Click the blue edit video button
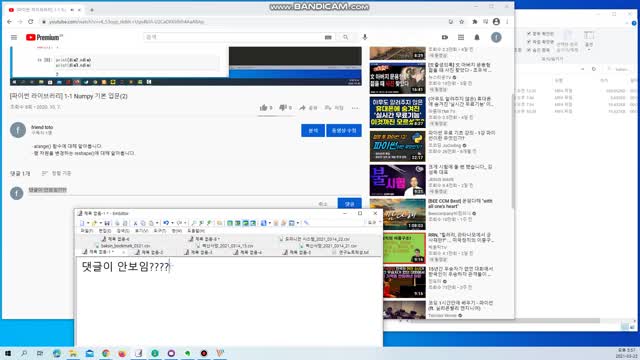The height and width of the screenshot is (360, 640). 344,131
